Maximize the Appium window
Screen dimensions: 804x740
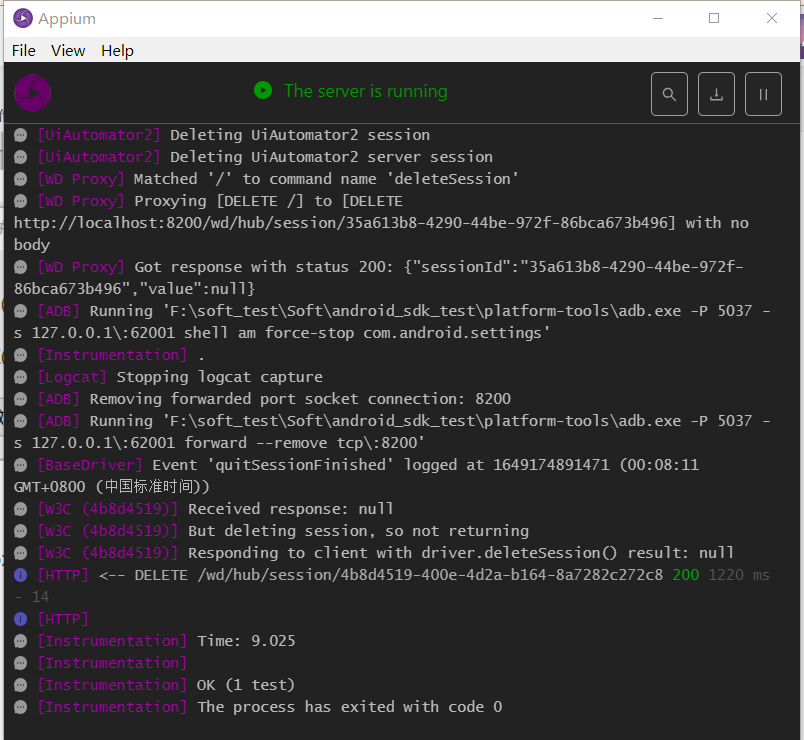(x=714, y=18)
